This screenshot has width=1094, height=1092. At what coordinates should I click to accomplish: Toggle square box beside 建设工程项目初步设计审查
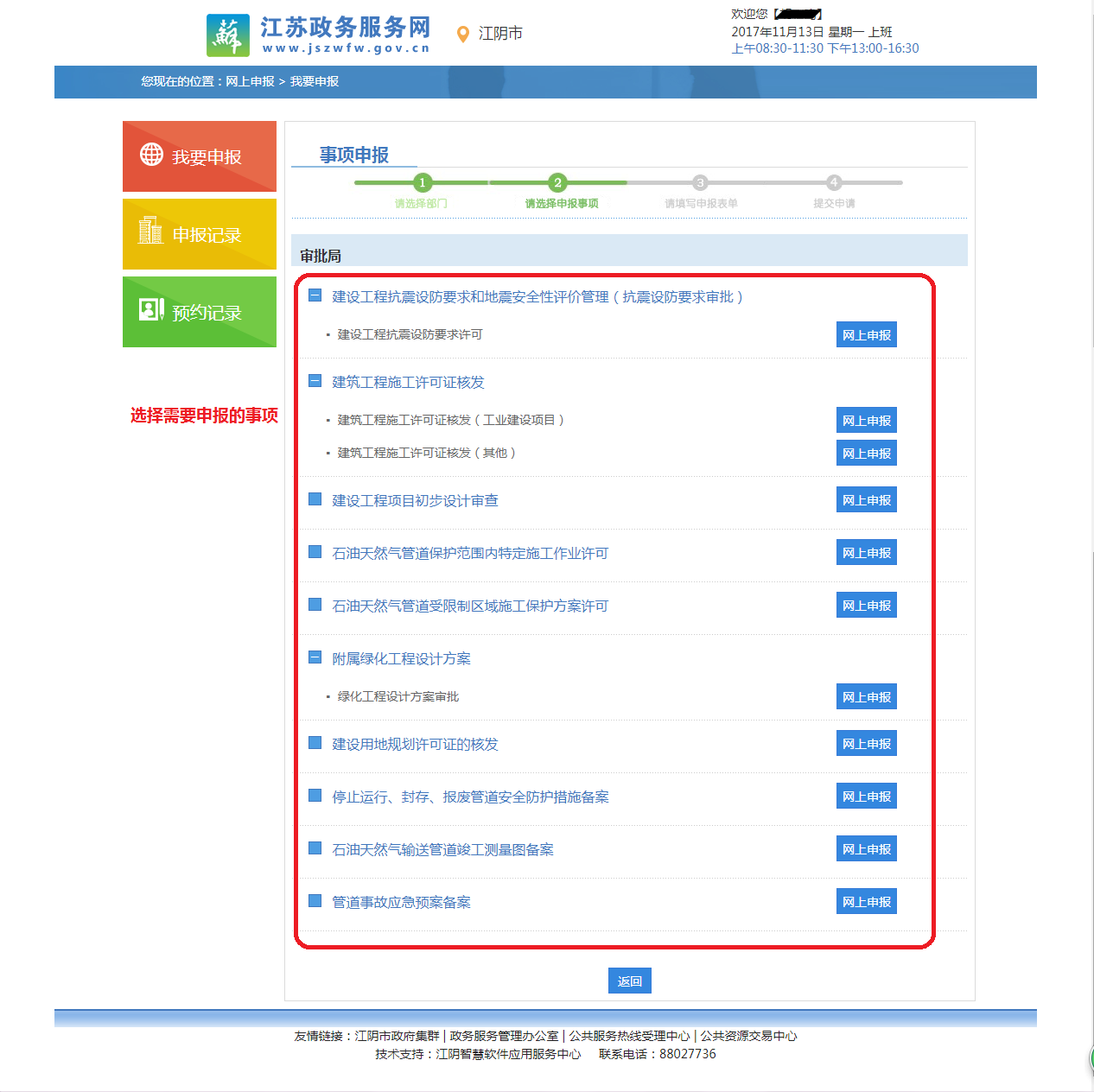click(x=315, y=499)
